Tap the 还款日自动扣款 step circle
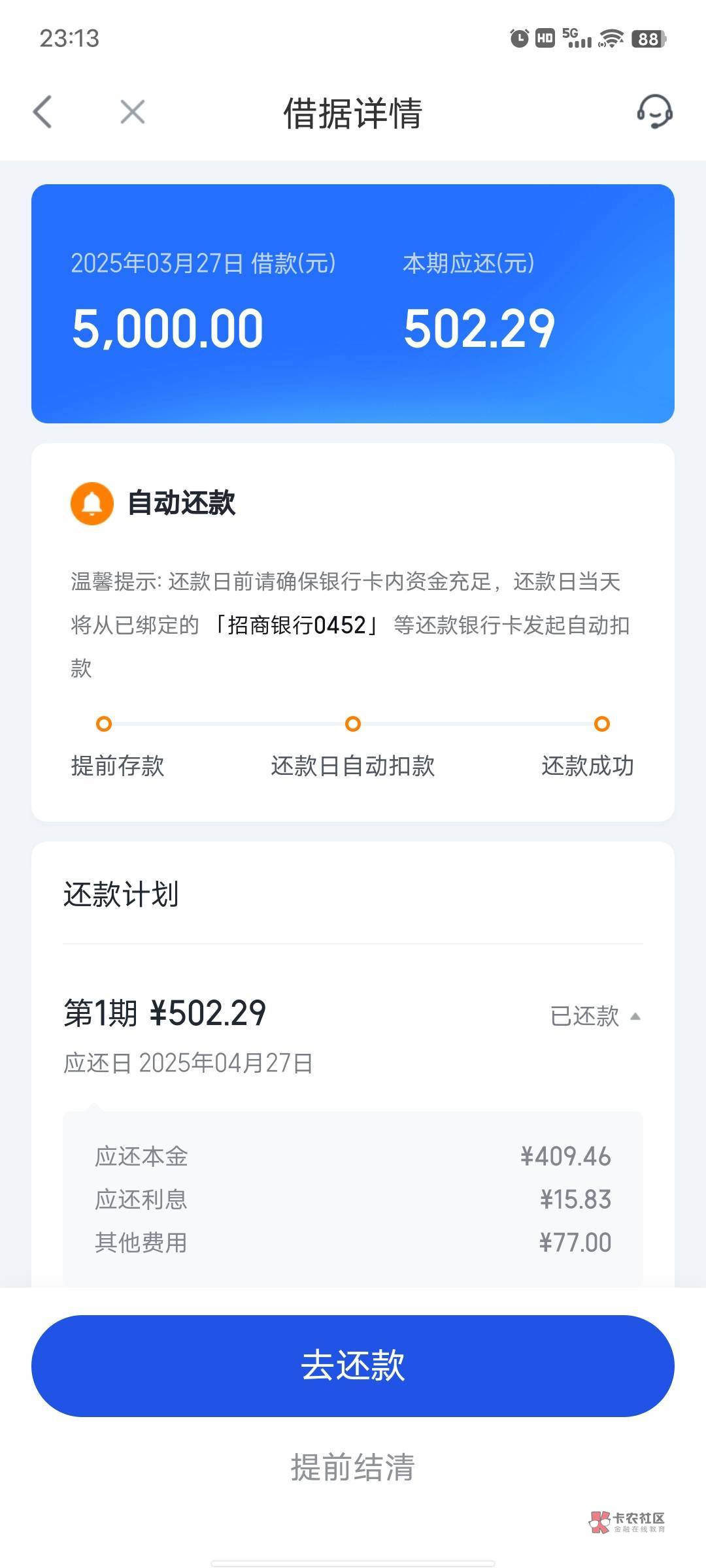 [x=353, y=724]
